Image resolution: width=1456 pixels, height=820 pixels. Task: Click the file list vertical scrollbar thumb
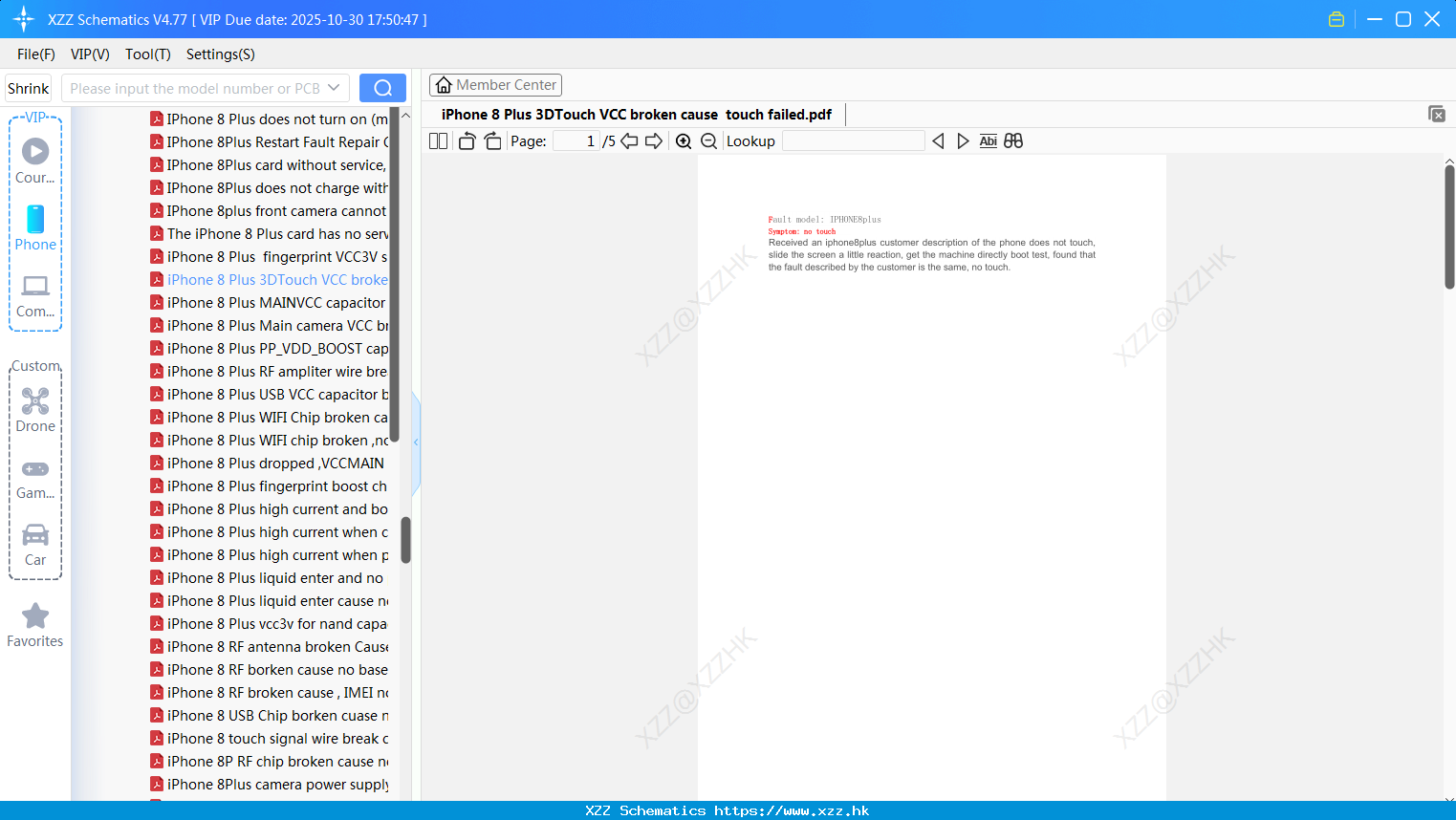(405, 540)
